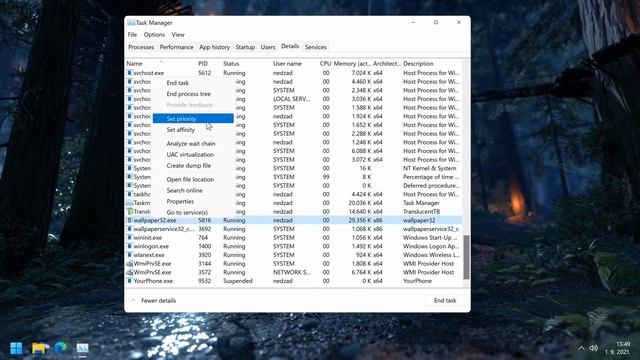Switch to the Startup tab

point(245,47)
